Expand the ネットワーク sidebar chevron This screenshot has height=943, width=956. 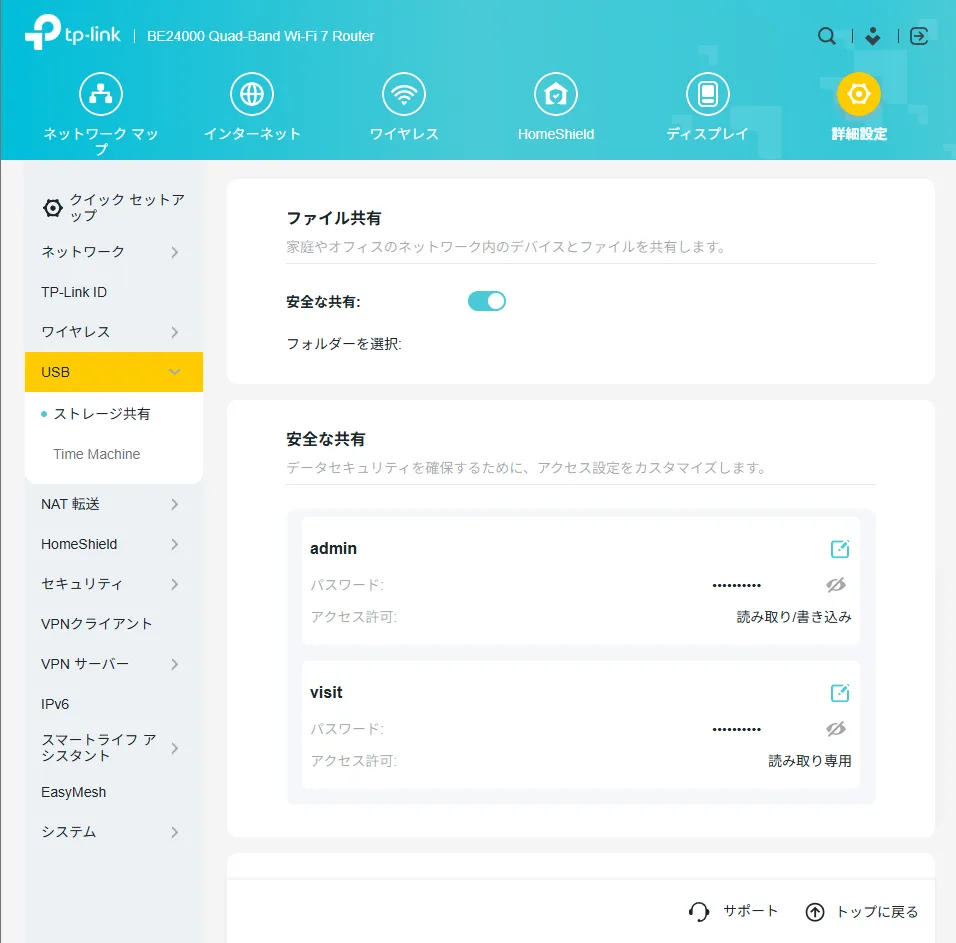pos(175,252)
